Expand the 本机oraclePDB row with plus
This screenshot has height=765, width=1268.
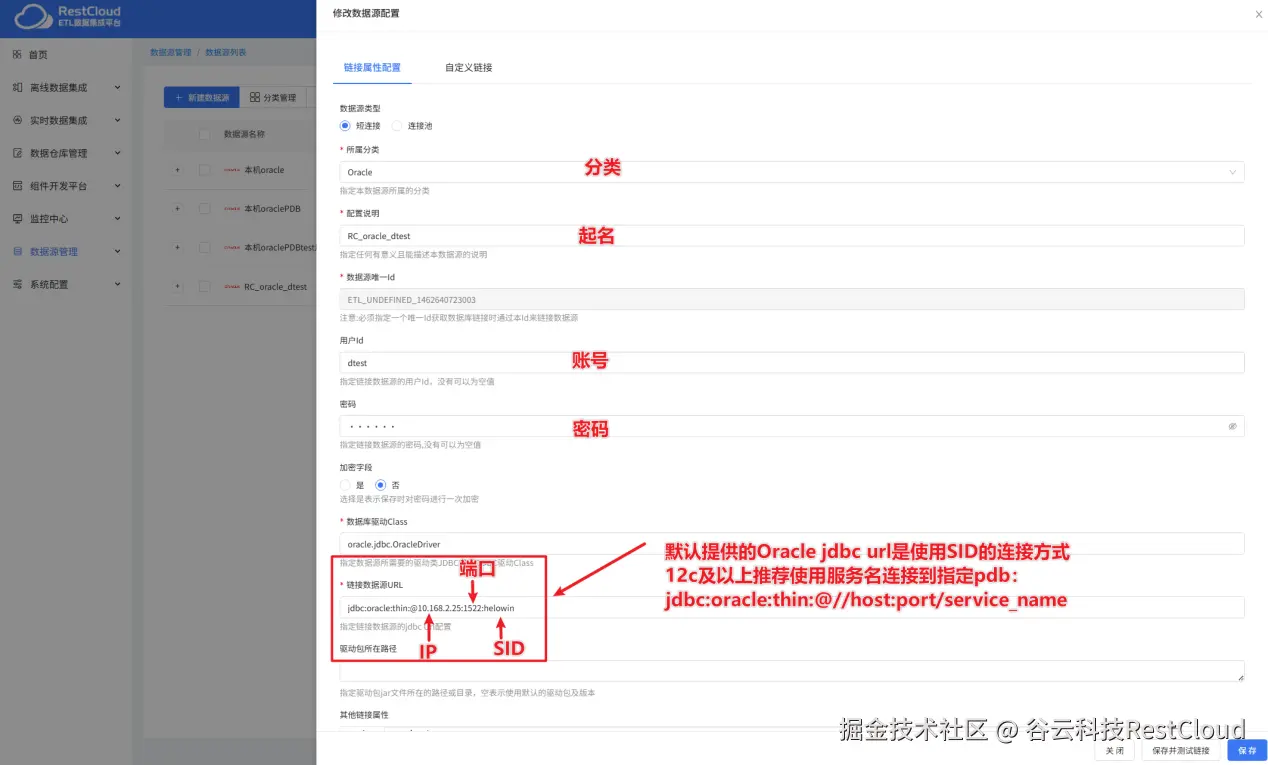coord(178,209)
